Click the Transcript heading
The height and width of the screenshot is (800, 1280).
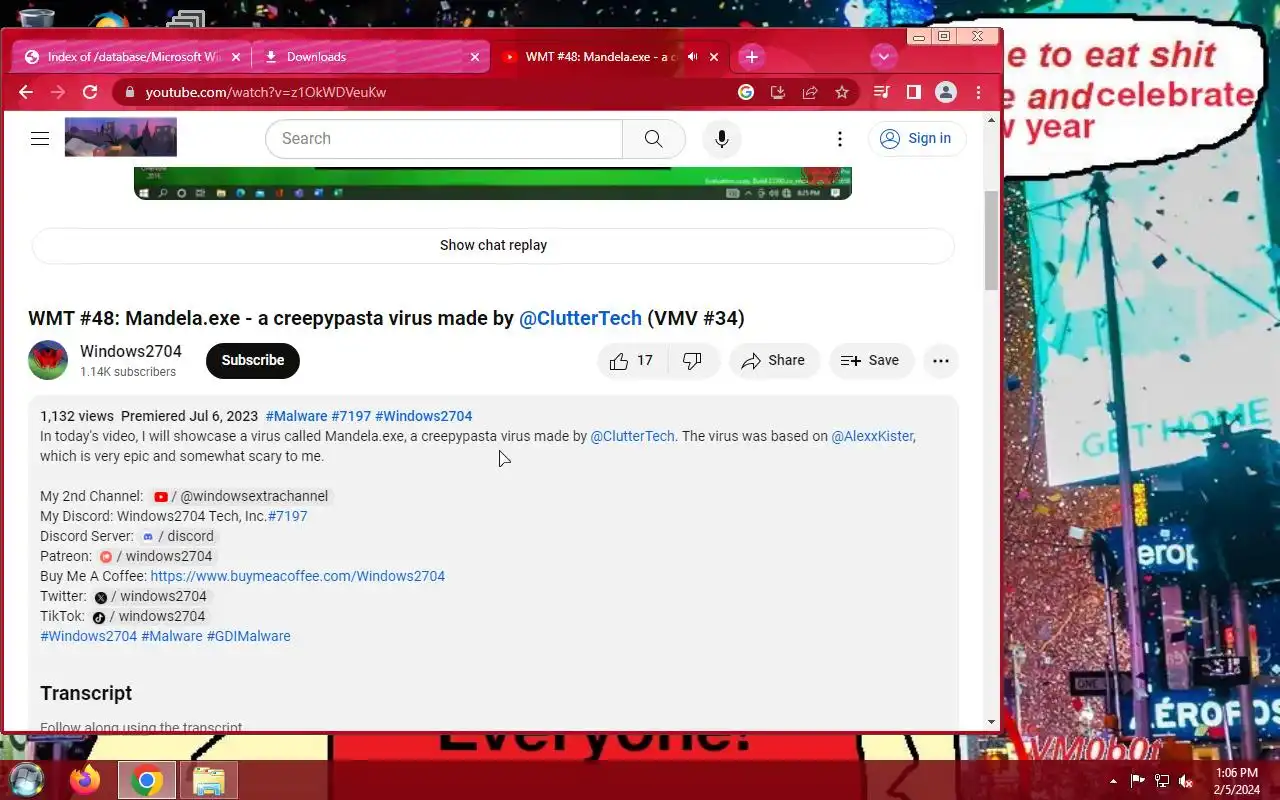86,693
